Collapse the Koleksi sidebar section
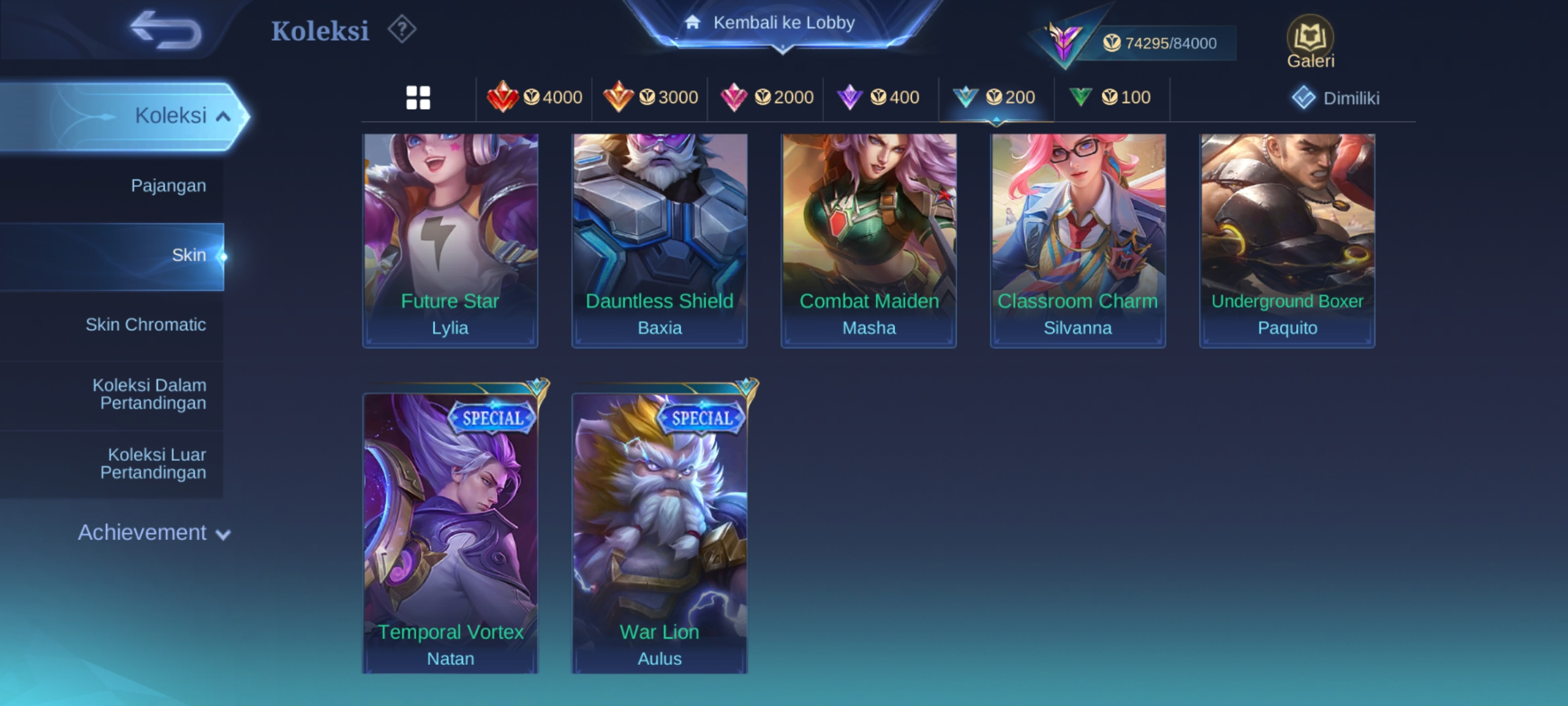 pos(124,116)
